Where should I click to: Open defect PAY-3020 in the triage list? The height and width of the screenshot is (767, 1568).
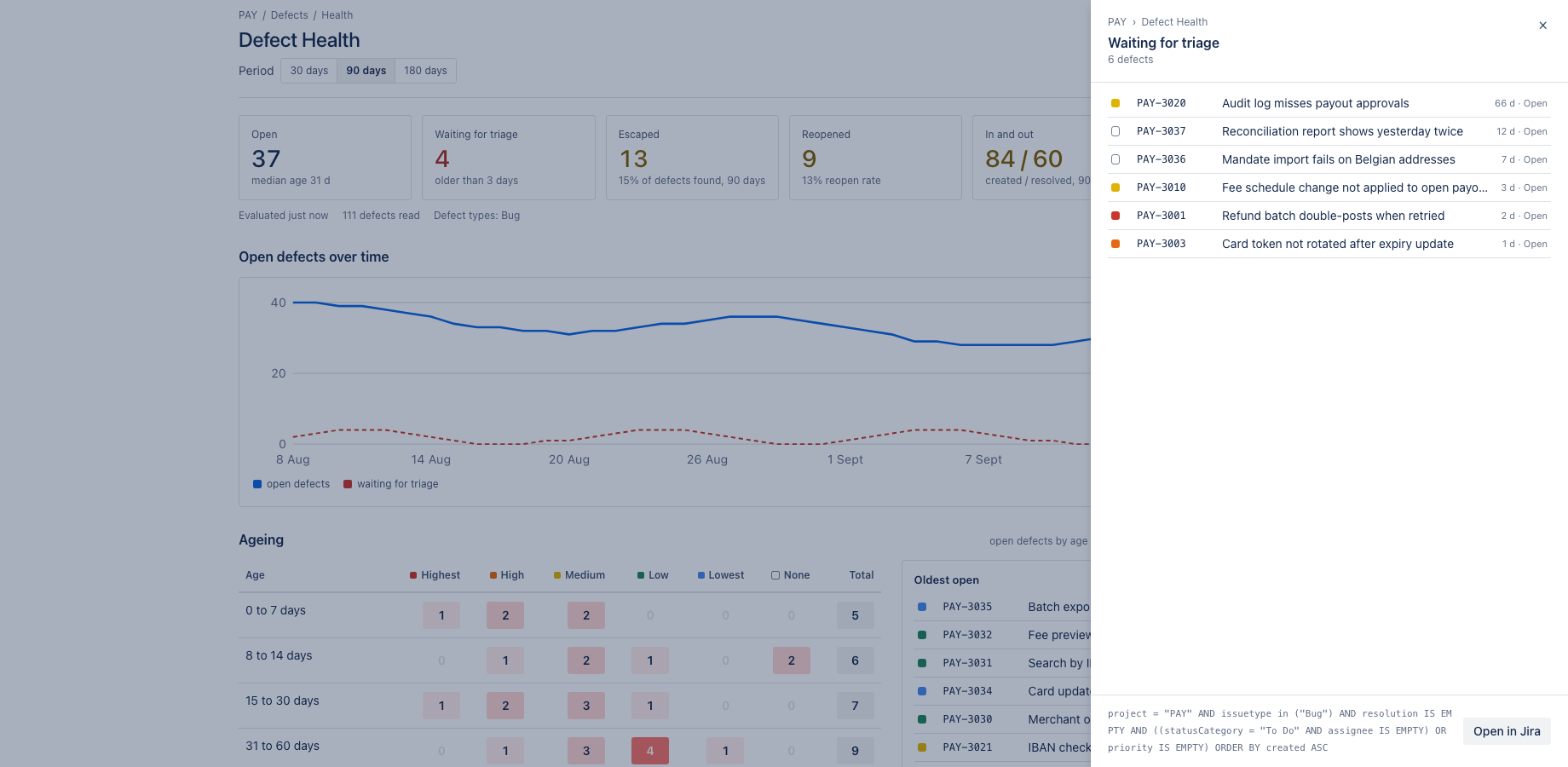pos(1329,103)
